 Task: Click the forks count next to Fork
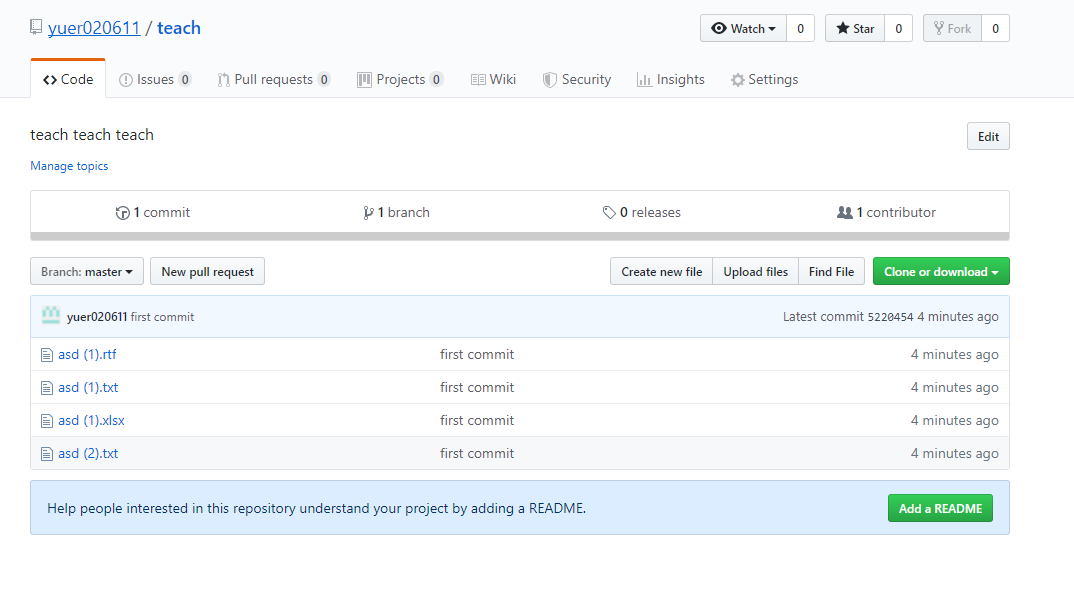pyautogui.click(x=995, y=28)
